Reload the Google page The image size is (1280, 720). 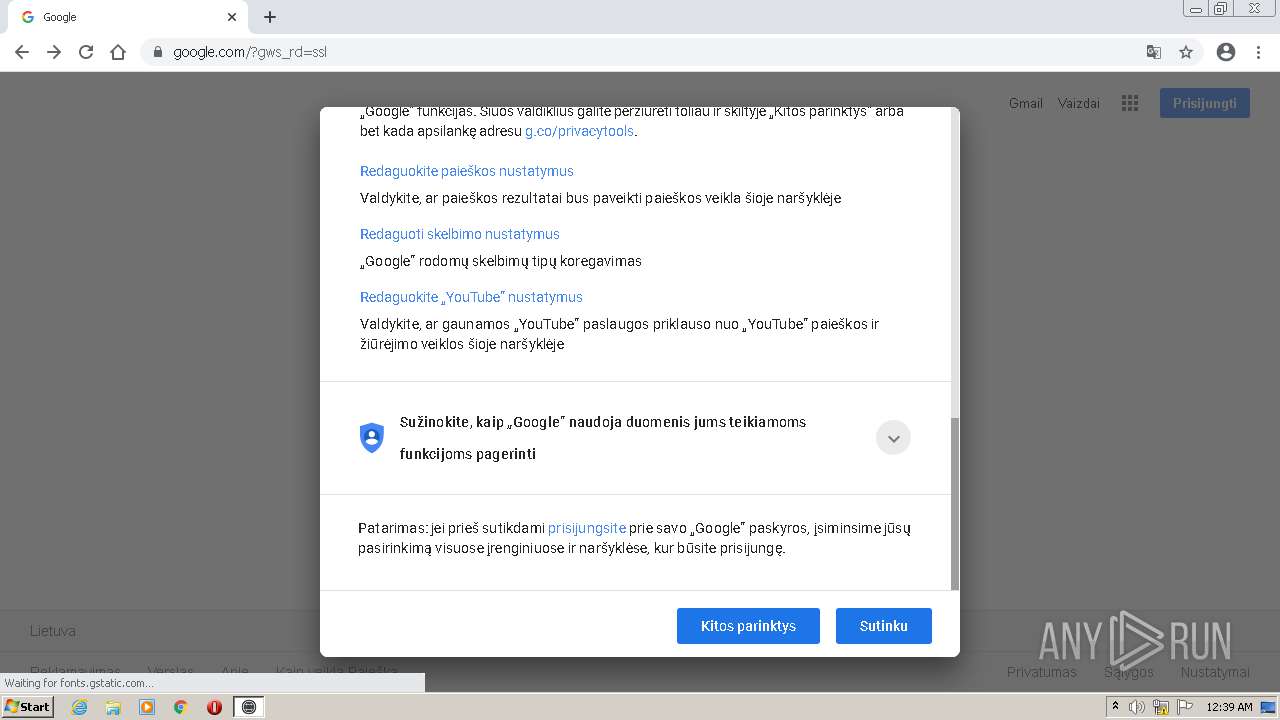[86, 52]
